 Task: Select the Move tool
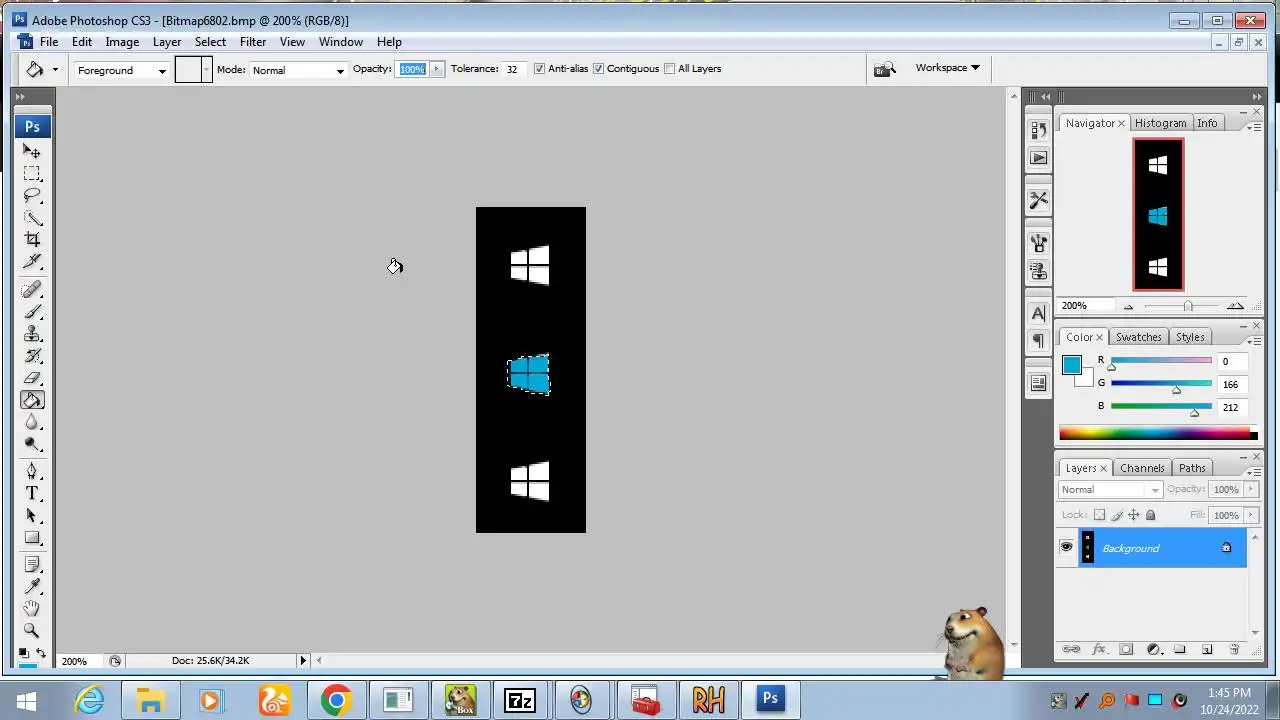pos(32,151)
